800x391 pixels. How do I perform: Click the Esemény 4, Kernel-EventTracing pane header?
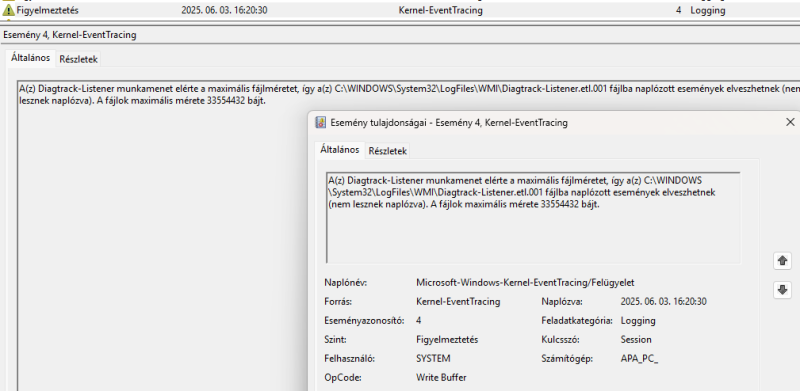pyautogui.click(x=70, y=35)
